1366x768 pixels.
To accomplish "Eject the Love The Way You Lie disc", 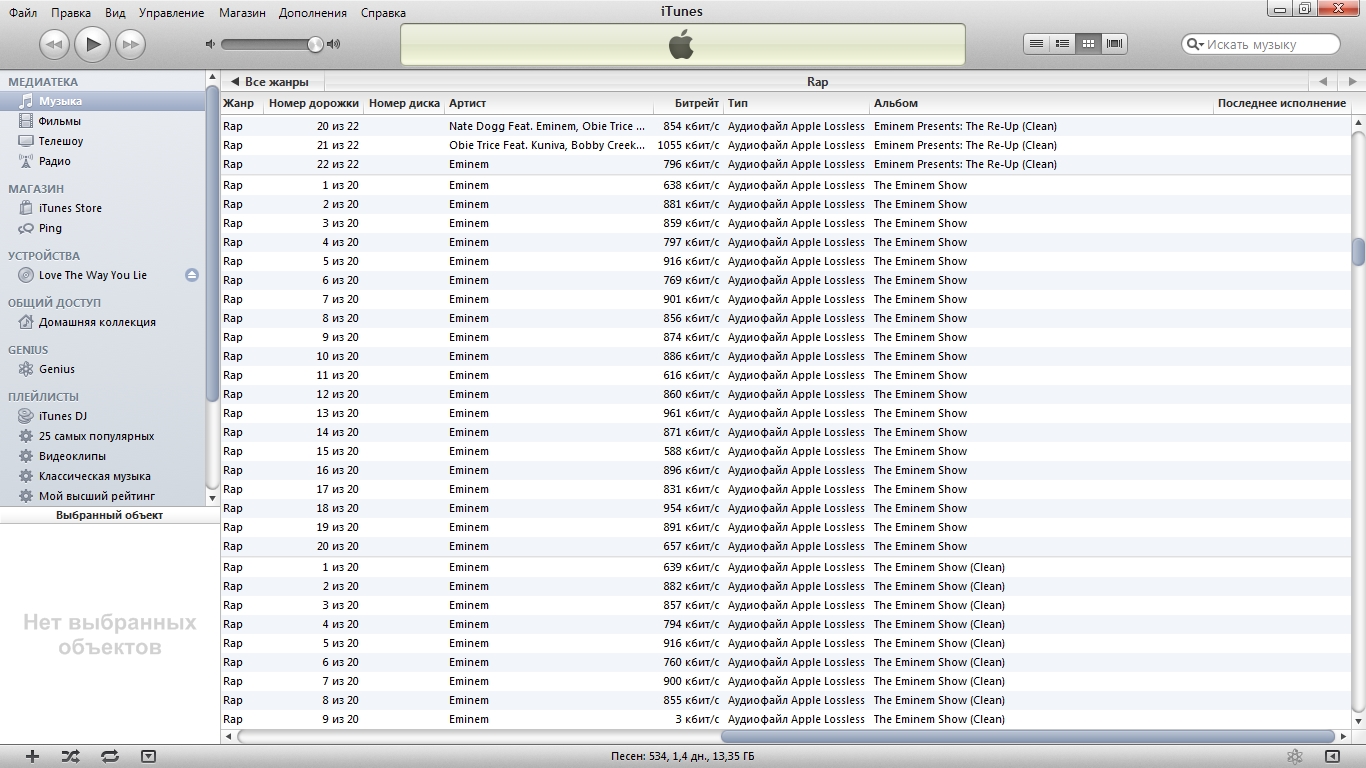I will (192, 275).
